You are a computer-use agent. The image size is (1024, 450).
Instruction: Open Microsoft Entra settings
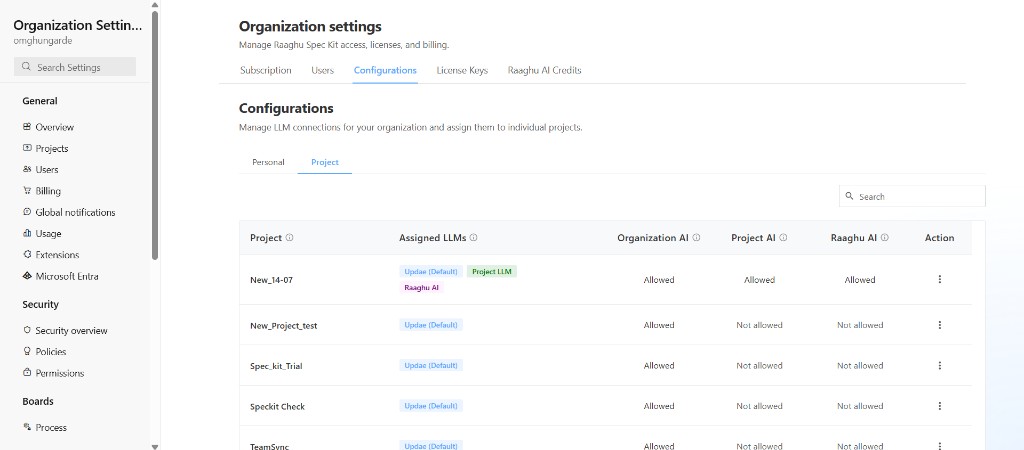(x=67, y=276)
